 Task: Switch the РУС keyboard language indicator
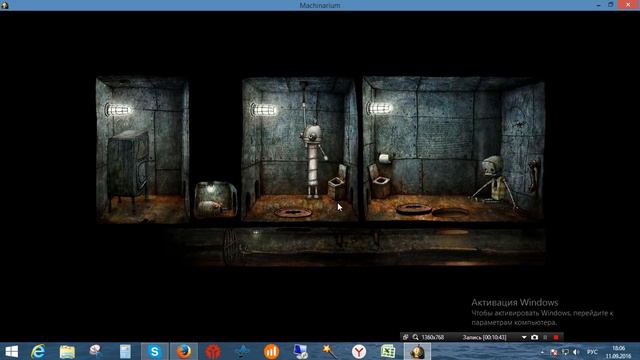pyautogui.click(x=592, y=352)
